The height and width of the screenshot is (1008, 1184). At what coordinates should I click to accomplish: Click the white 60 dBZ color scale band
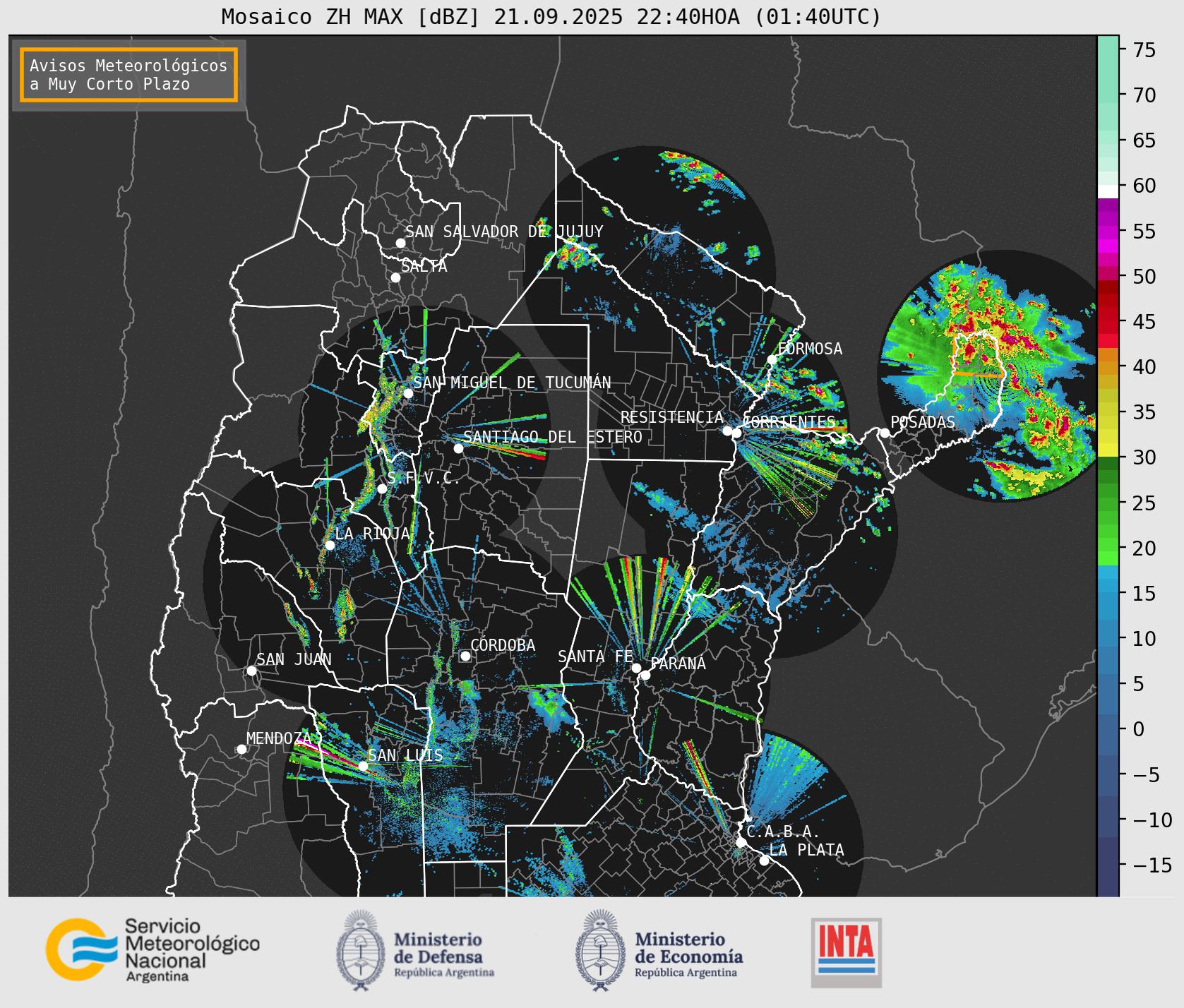[x=1108, y=191]
